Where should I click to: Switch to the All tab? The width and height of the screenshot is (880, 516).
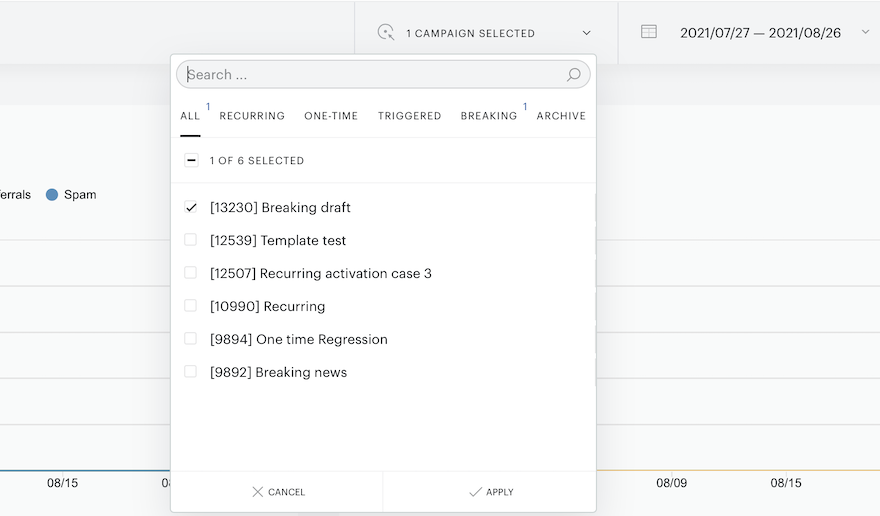point(190,116)
